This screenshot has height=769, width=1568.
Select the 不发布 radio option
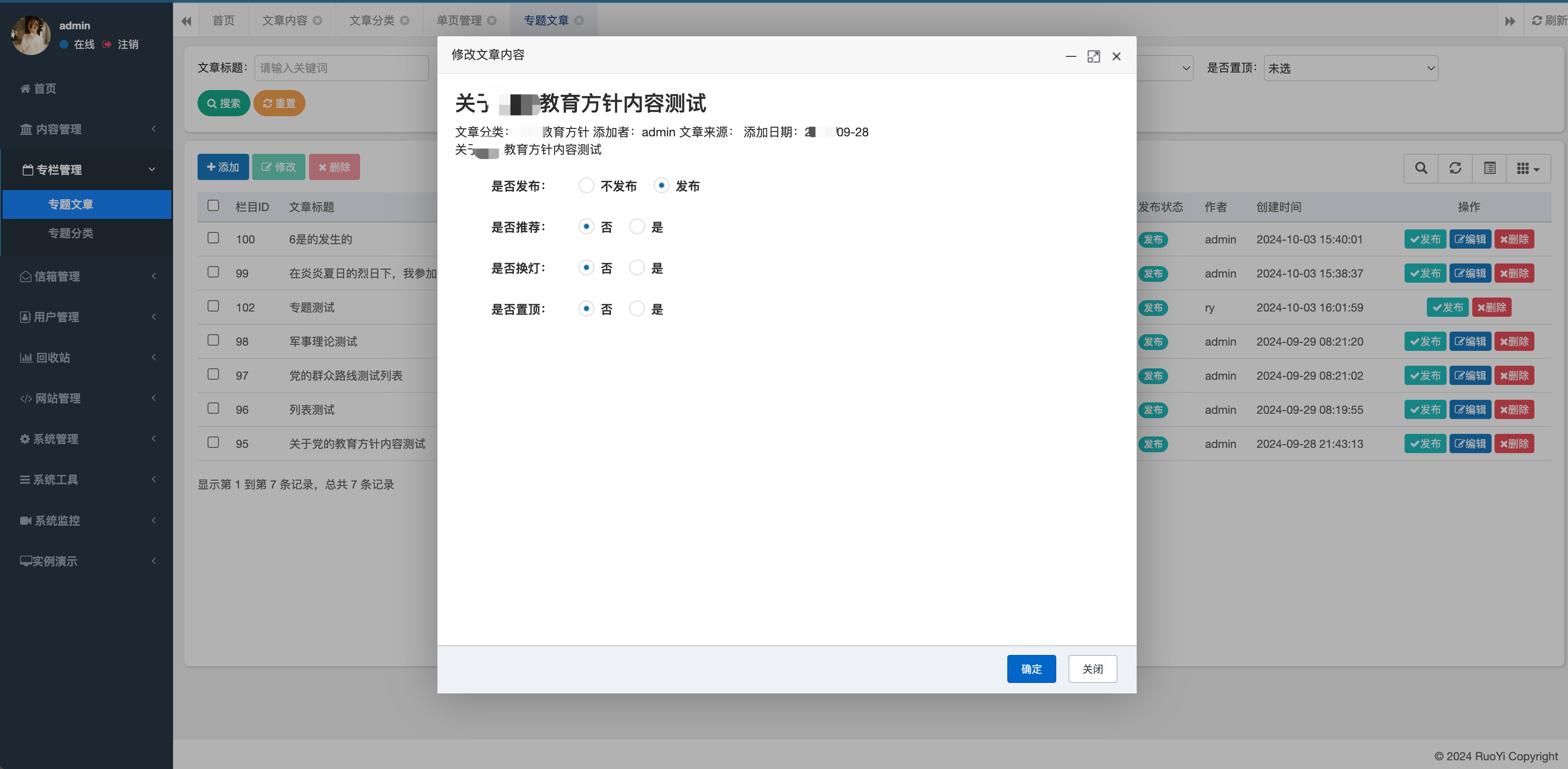(x=586, y=186)
